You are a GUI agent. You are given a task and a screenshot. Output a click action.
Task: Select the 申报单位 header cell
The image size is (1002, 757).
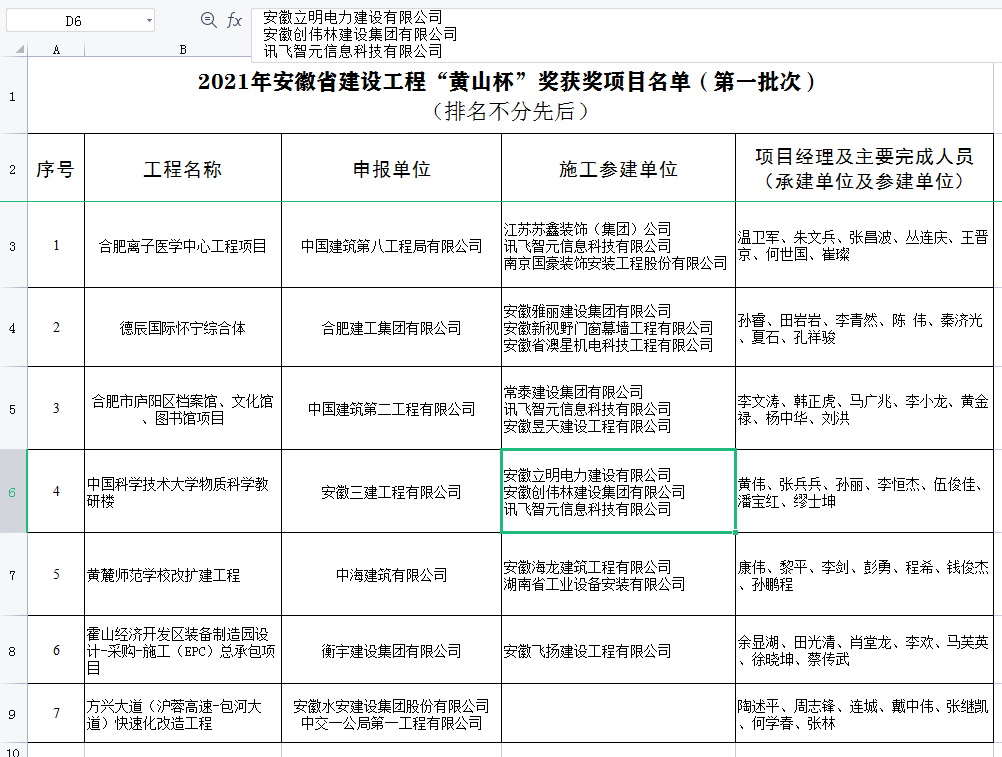391,169
